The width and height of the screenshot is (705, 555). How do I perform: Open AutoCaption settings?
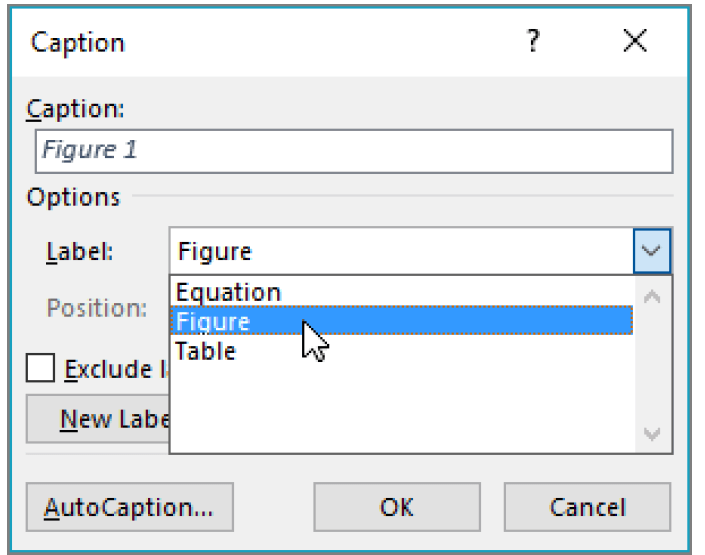pyautogui.click(x=129, y=507)
